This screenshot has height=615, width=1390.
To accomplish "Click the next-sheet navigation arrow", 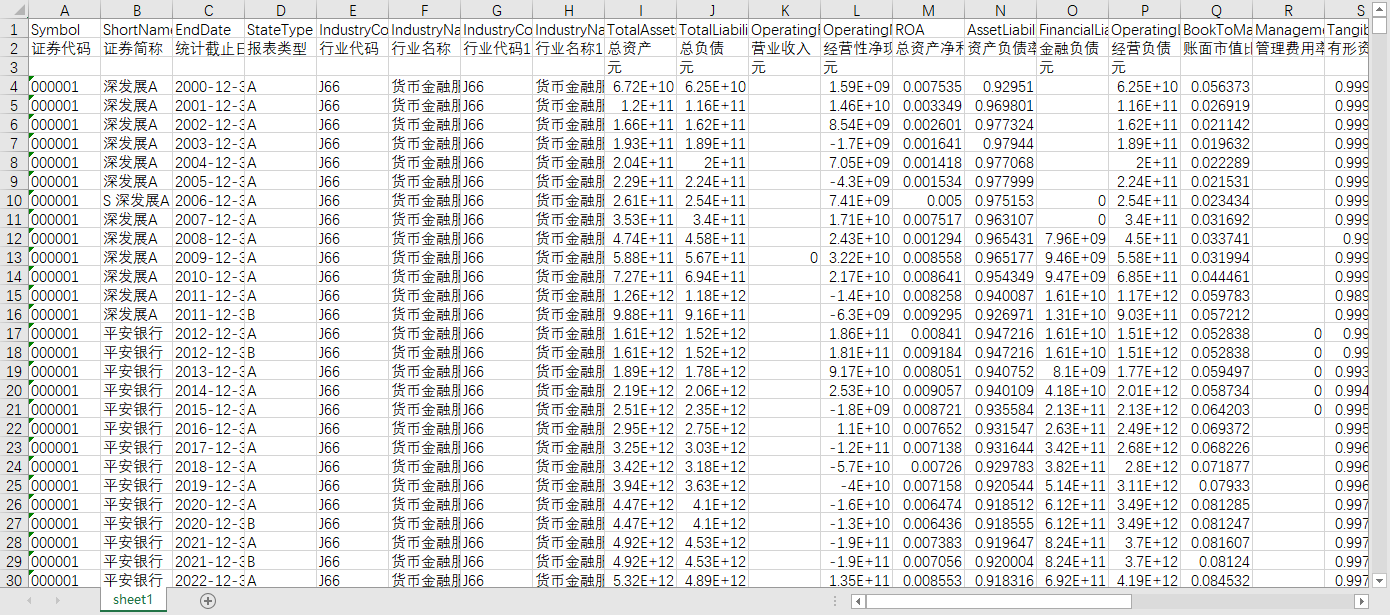I will pyautogui.click(x=57, y=600).
